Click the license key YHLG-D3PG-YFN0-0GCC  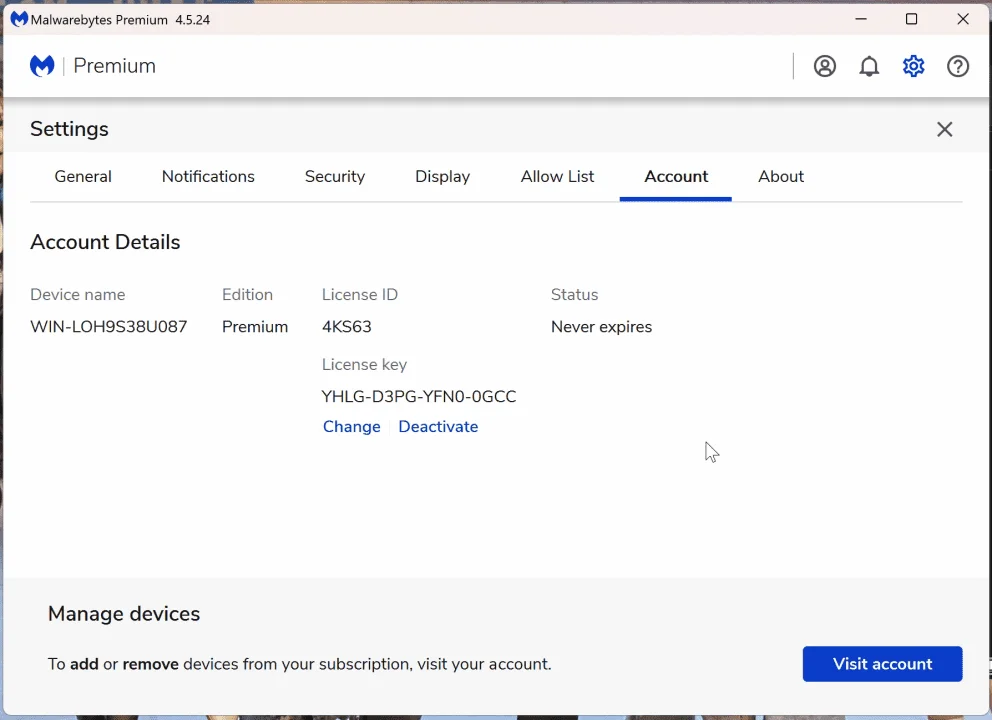[x=419, y=397]
